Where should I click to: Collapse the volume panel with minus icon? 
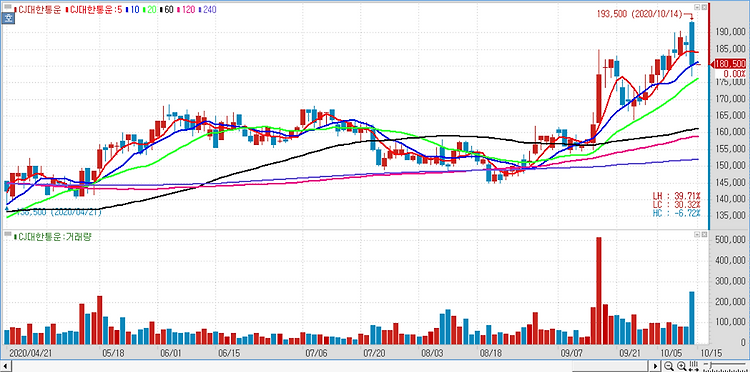(697, 235)
